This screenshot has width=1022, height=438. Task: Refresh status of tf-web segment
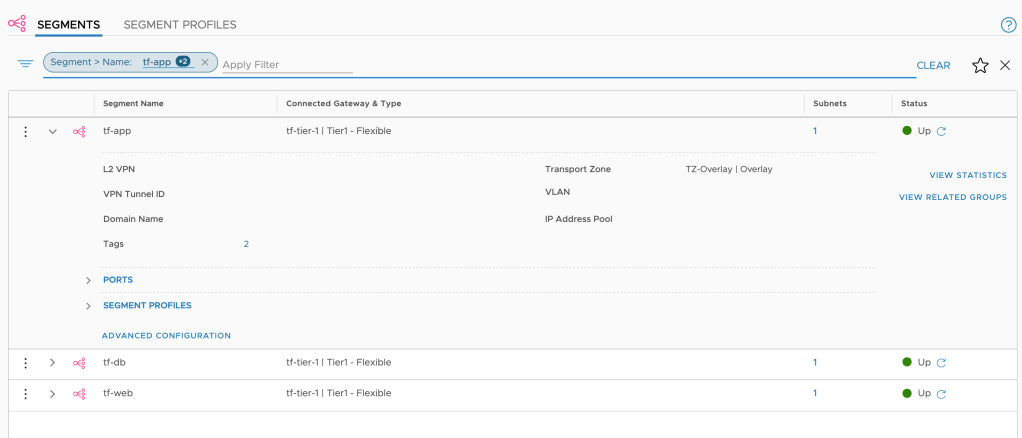(x=941, y=394)
